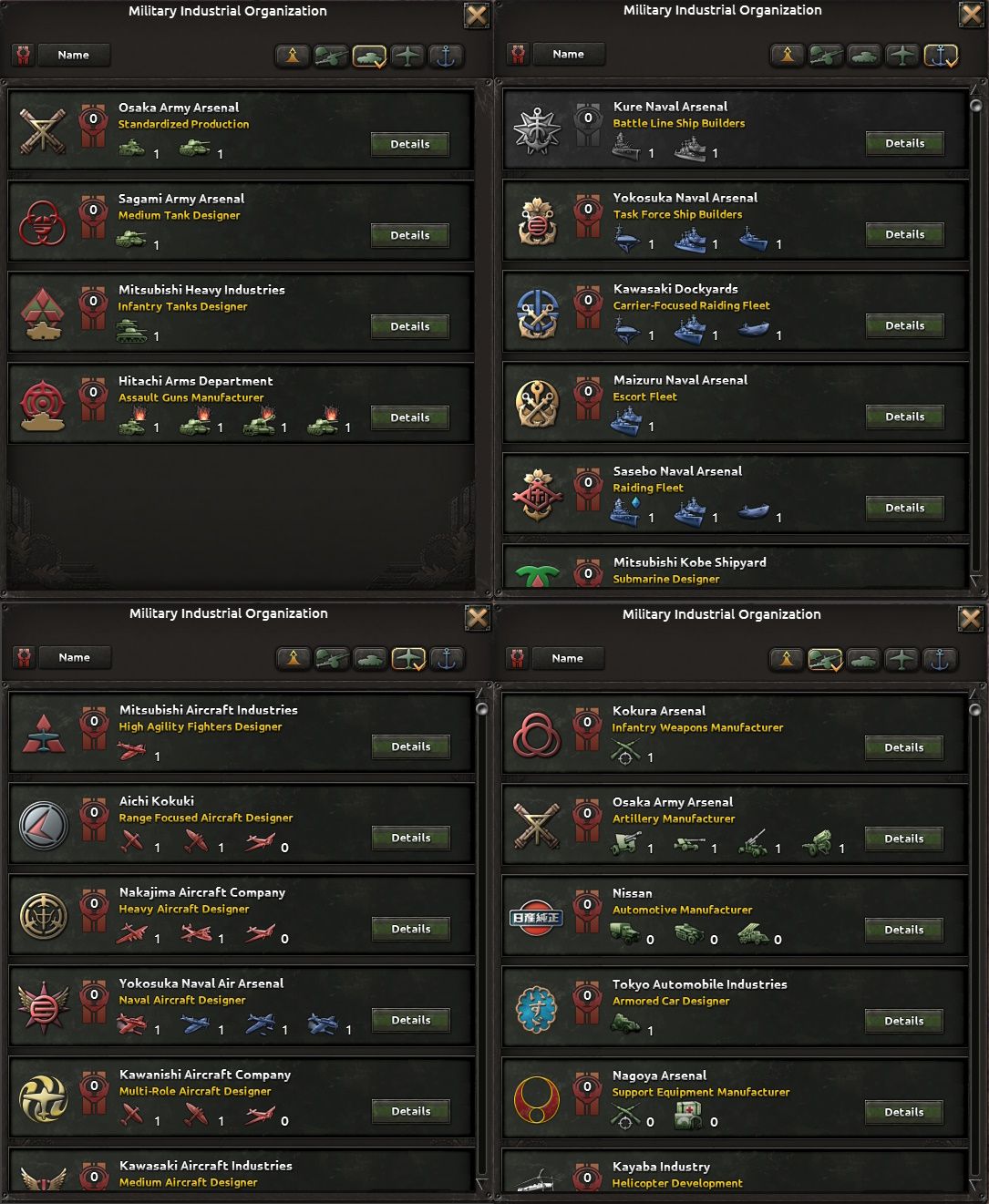
Task: Open the Name sort control in bottom-right panel
Action: pyautogui.click(x=567, y=658)
